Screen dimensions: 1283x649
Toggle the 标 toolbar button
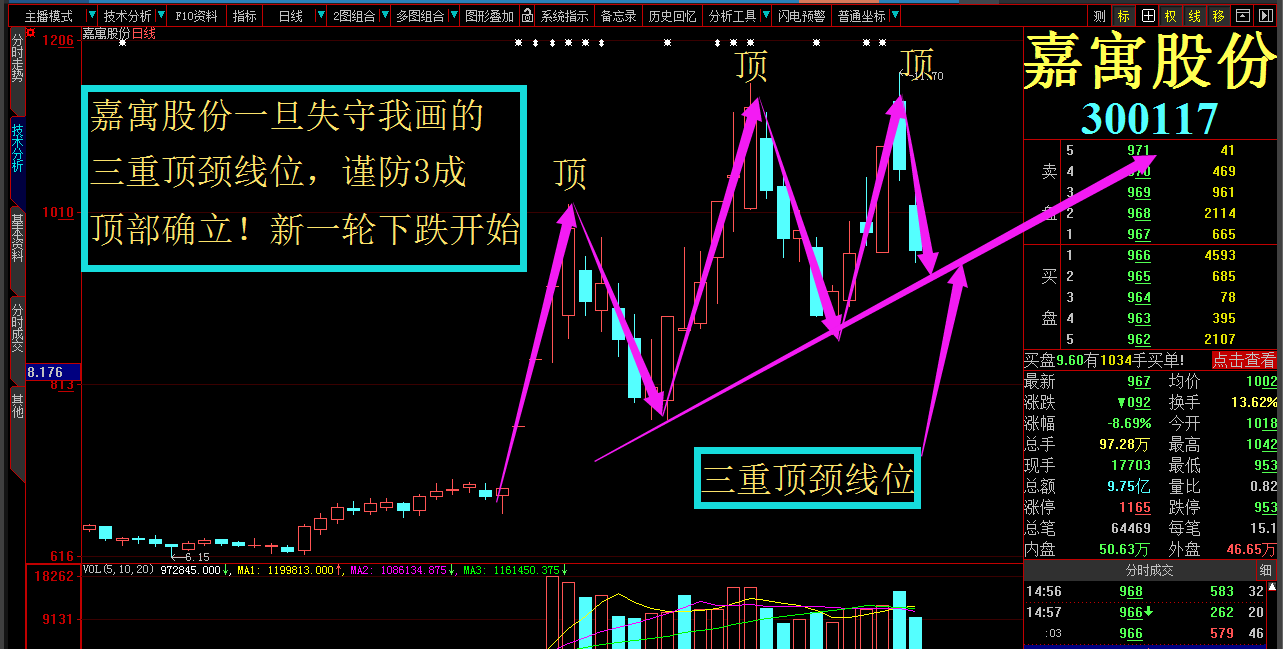click(1123, 16)
